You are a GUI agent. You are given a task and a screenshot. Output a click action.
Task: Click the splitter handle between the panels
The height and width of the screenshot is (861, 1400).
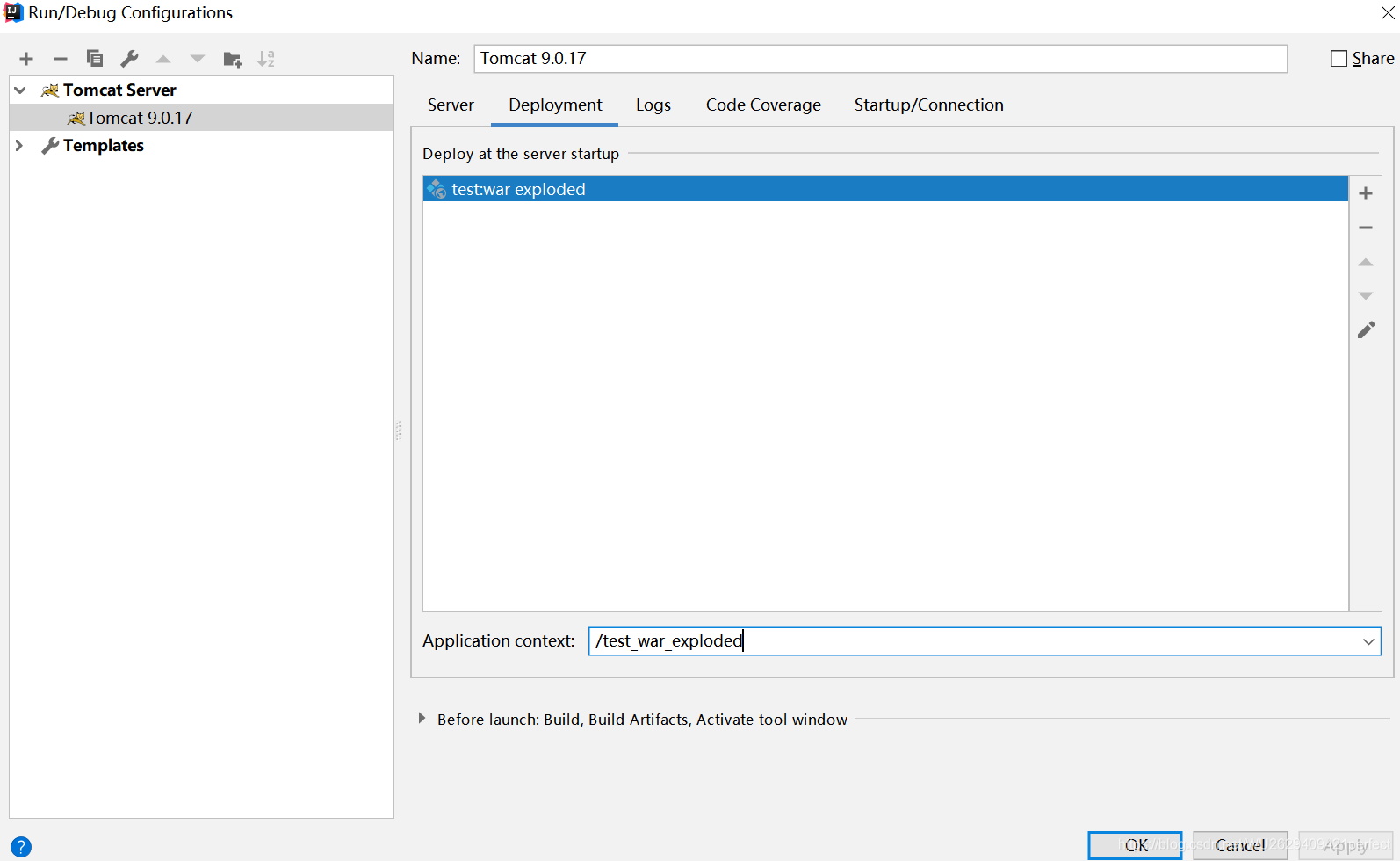[x=398, y=430]
